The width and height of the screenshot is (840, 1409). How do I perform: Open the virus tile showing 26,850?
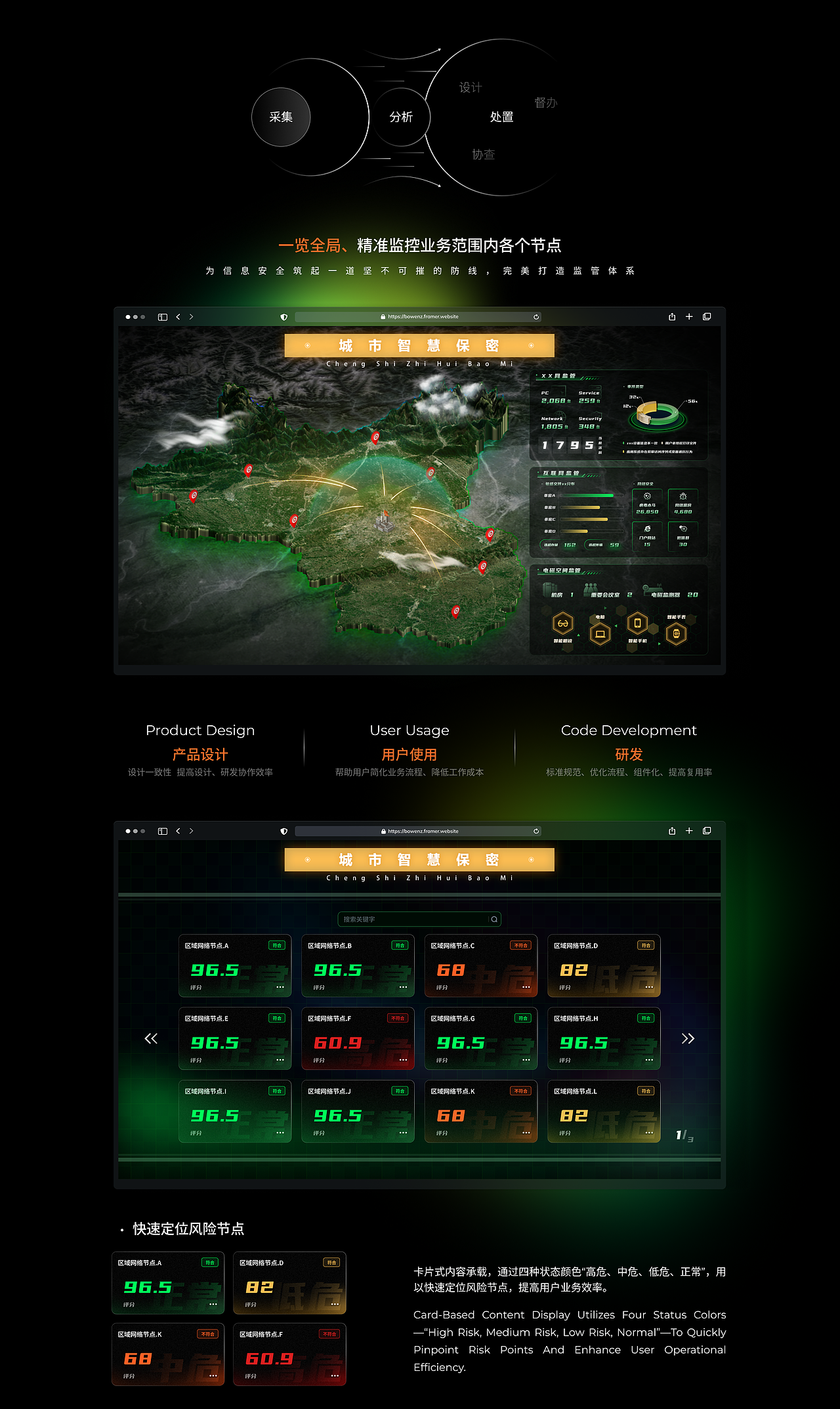647,503
